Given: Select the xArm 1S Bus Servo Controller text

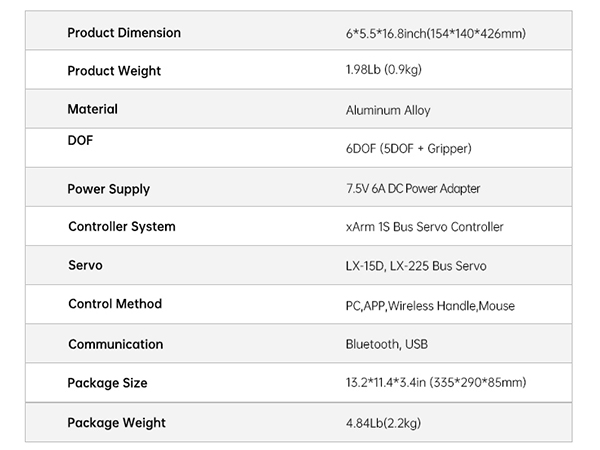Looking at the screenshot, I should click(x=424, y=227).
